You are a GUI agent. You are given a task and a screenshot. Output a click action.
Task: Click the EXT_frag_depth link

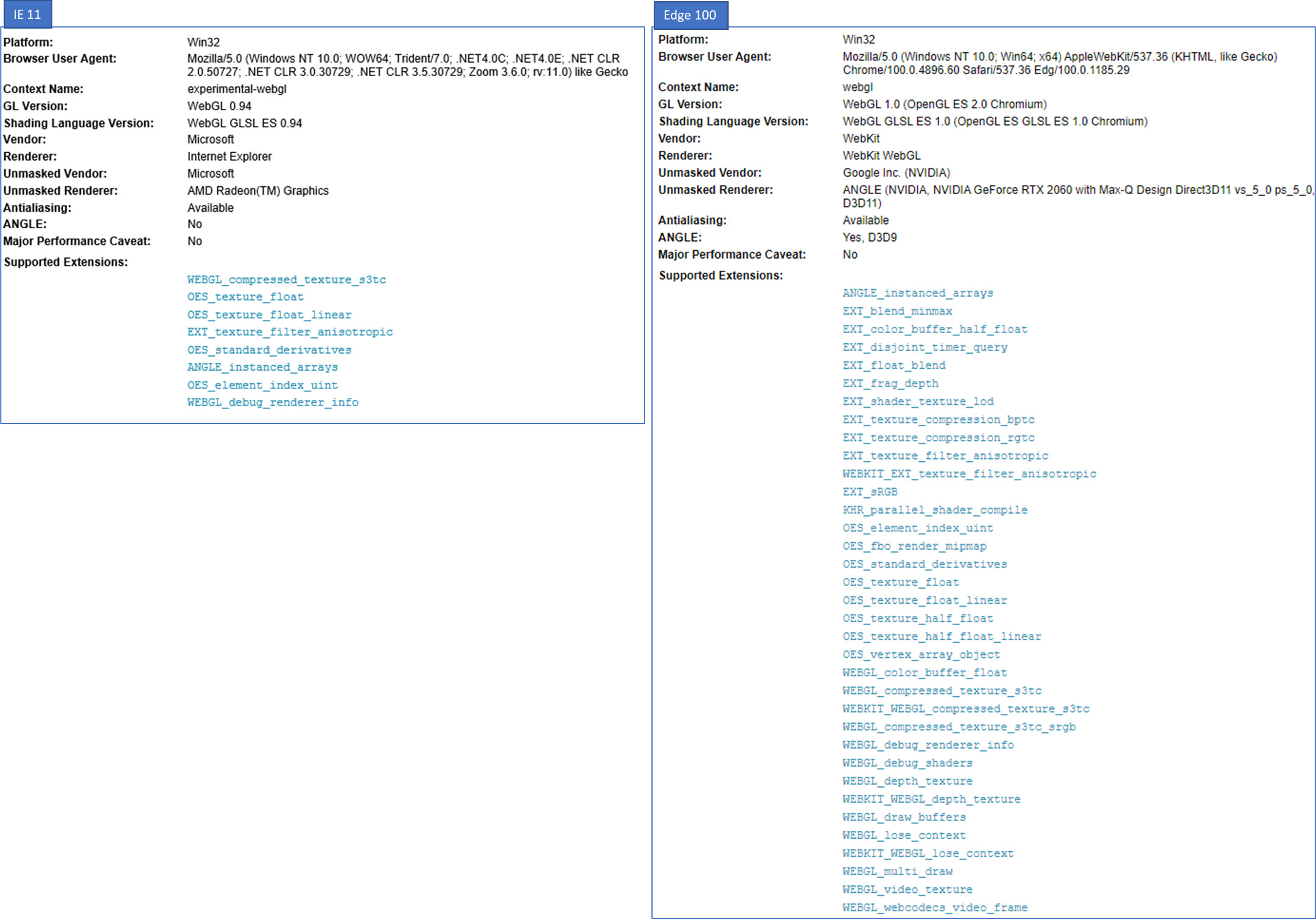890,383
